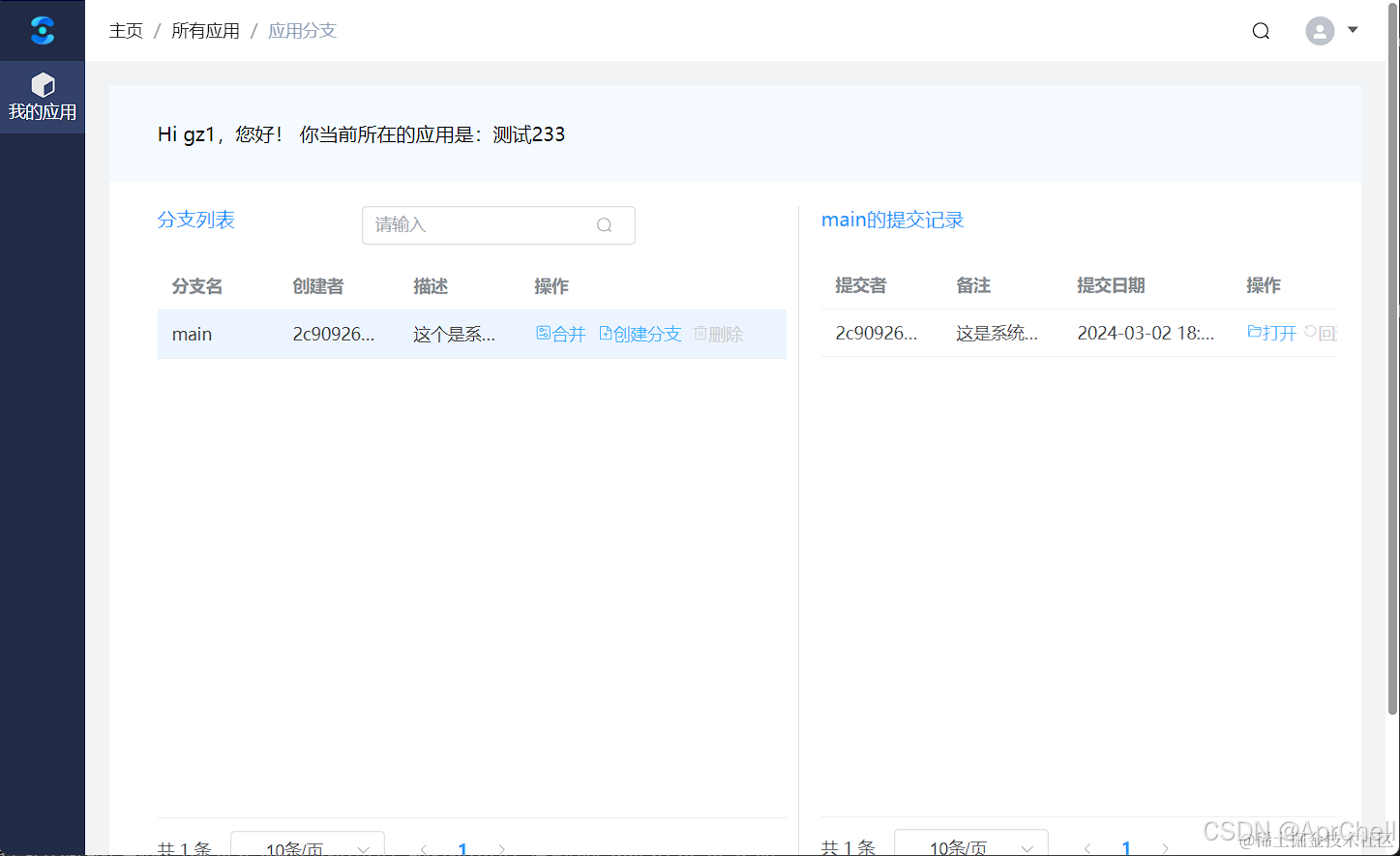Click the search magnifier in the top bar
Screen dimensions: 1400x856
click(x=1260, y=30)
